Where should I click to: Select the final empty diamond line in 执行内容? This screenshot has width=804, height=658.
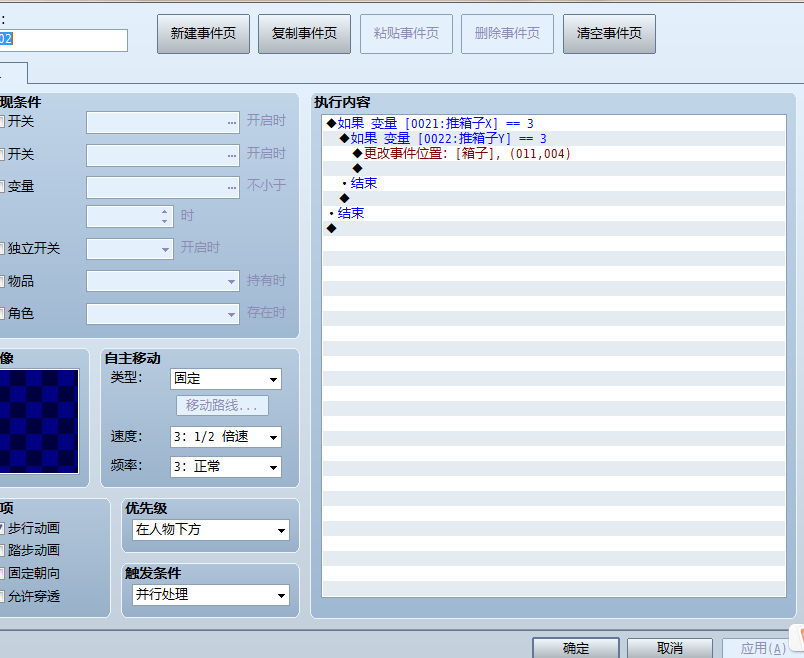pos(554,228)
